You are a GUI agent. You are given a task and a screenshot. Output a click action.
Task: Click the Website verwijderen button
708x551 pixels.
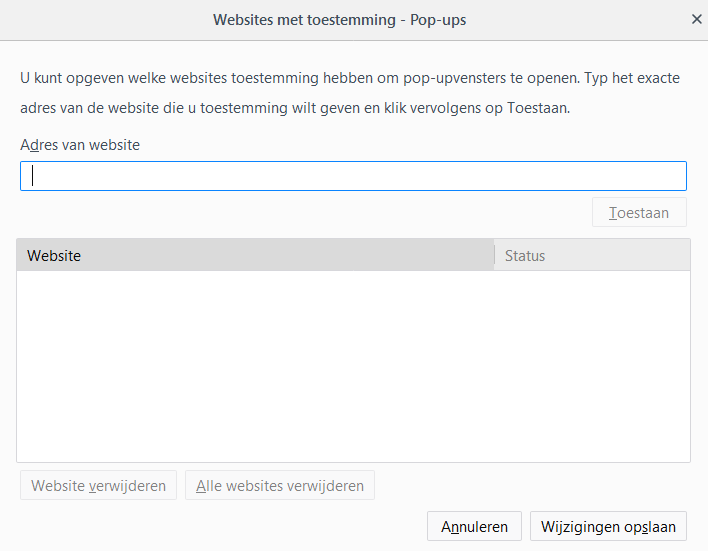98,486
